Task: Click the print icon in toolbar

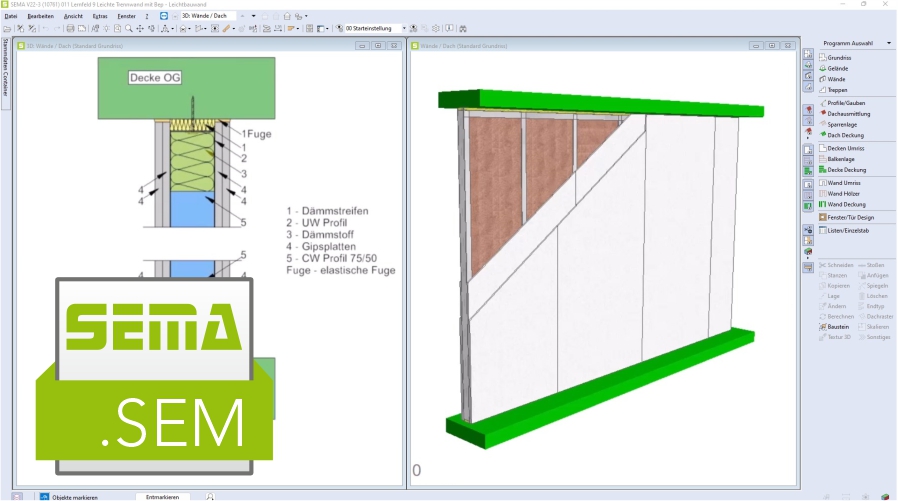Action: (x=68, y=29)
